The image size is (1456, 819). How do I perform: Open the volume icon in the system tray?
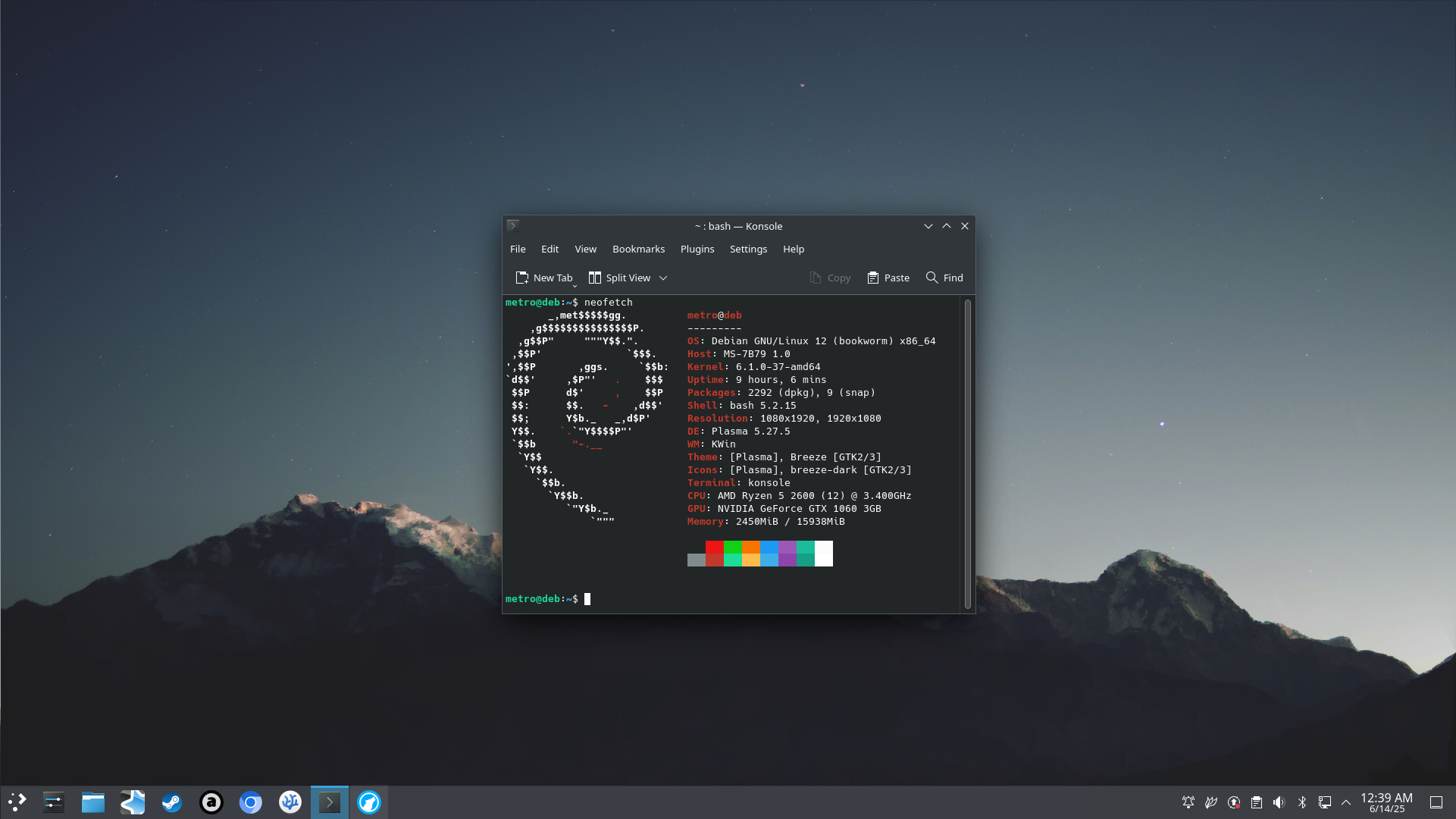point(1279,802)
